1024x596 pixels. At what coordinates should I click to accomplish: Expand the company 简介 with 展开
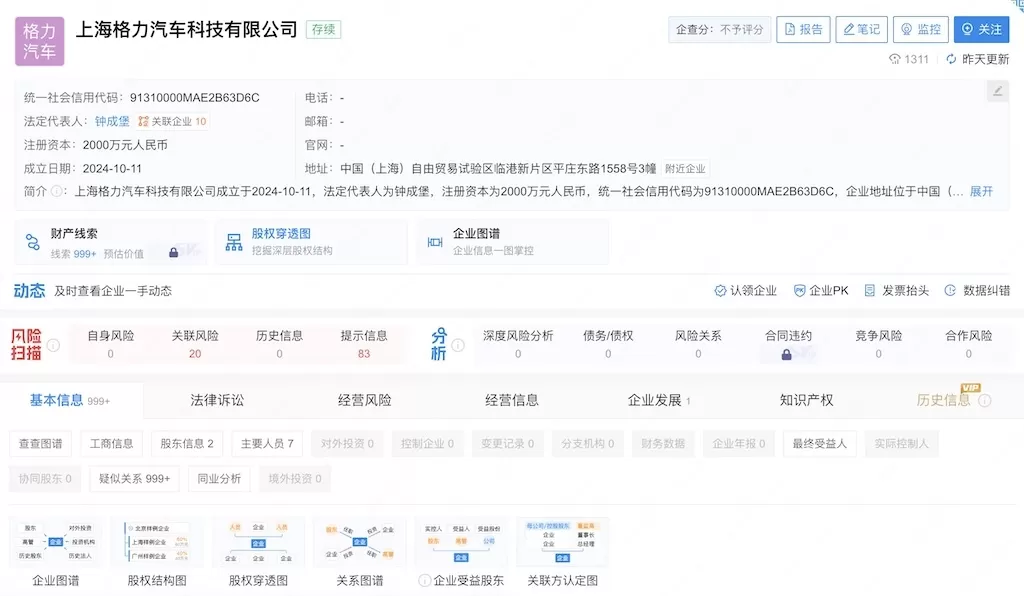pos(981,191)
